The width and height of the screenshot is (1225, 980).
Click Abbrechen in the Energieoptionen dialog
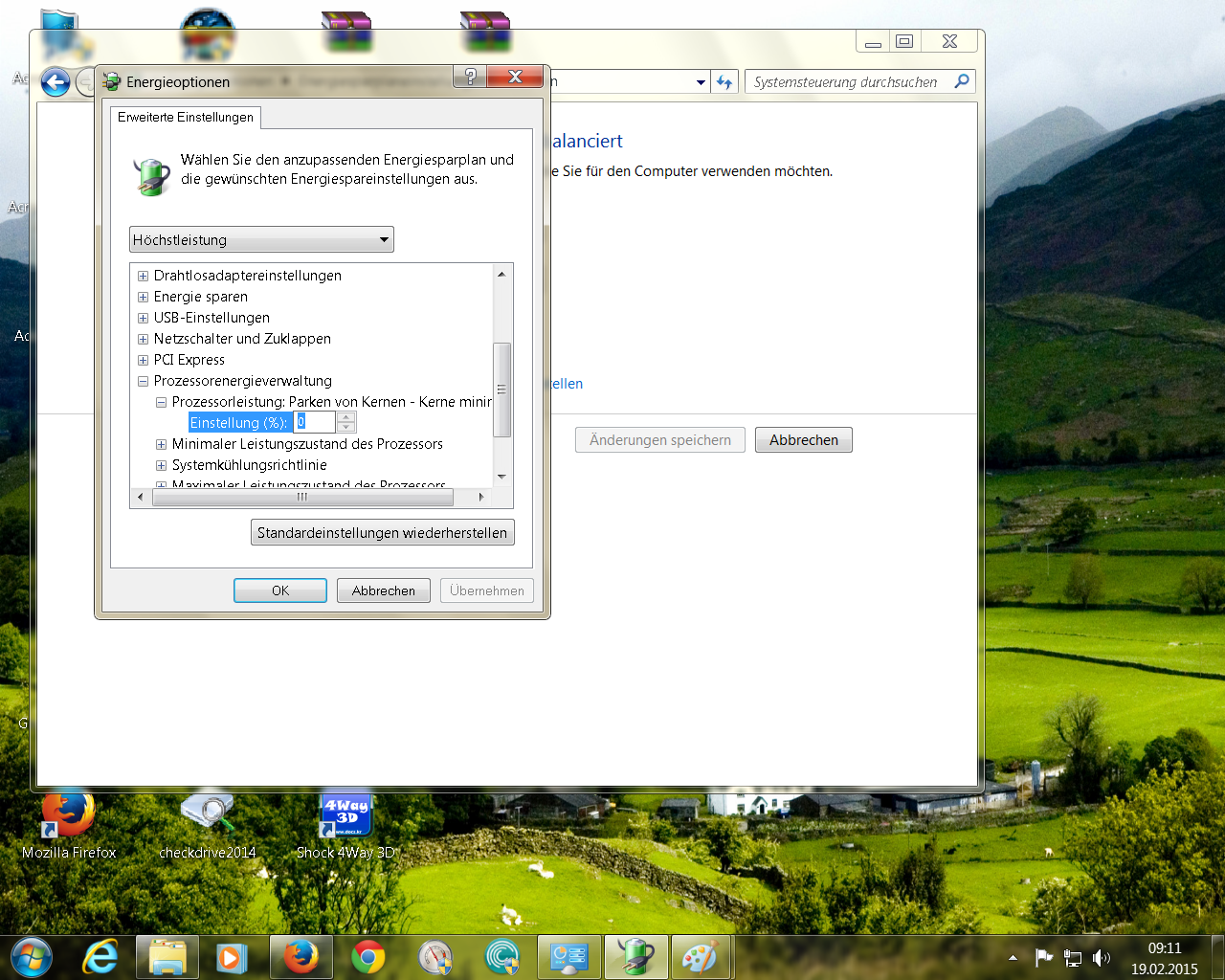(384, 590)
